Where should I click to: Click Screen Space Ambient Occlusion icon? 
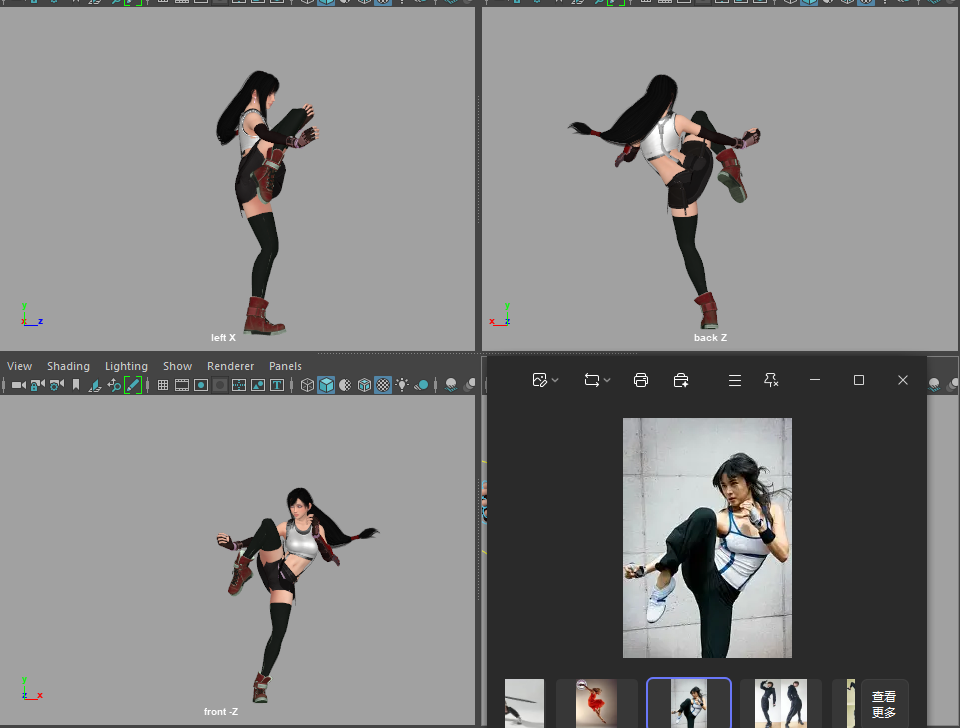click(451, 385)
